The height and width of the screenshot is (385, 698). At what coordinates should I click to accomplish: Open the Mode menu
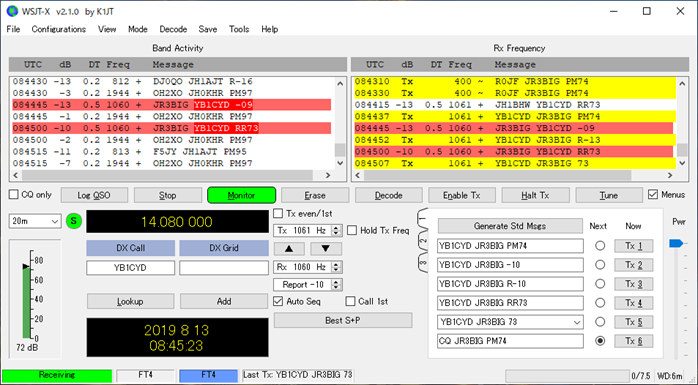pyautogui.click(x=138, y=29)
